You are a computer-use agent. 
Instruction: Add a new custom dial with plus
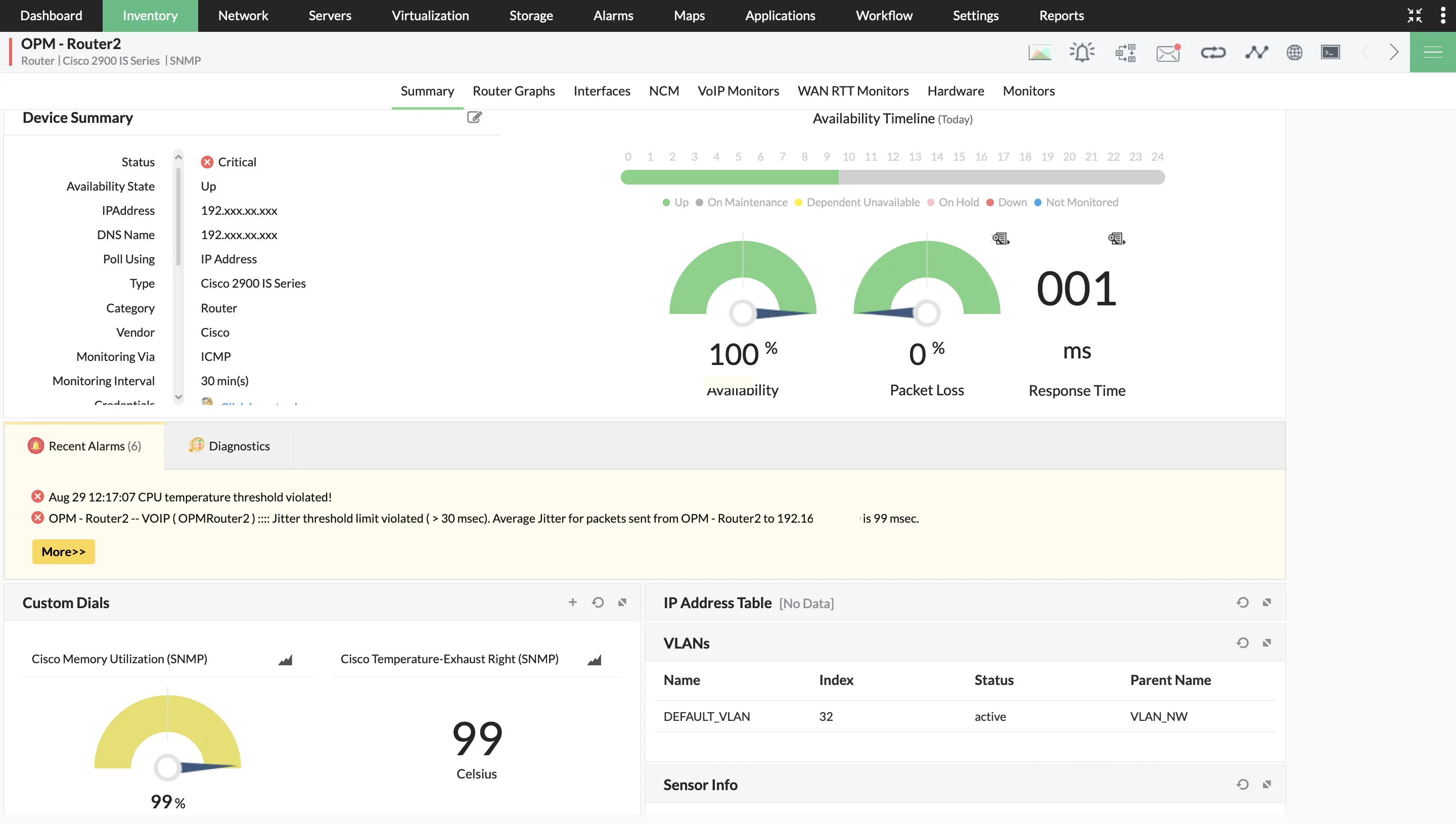click(x=572, y=602)
